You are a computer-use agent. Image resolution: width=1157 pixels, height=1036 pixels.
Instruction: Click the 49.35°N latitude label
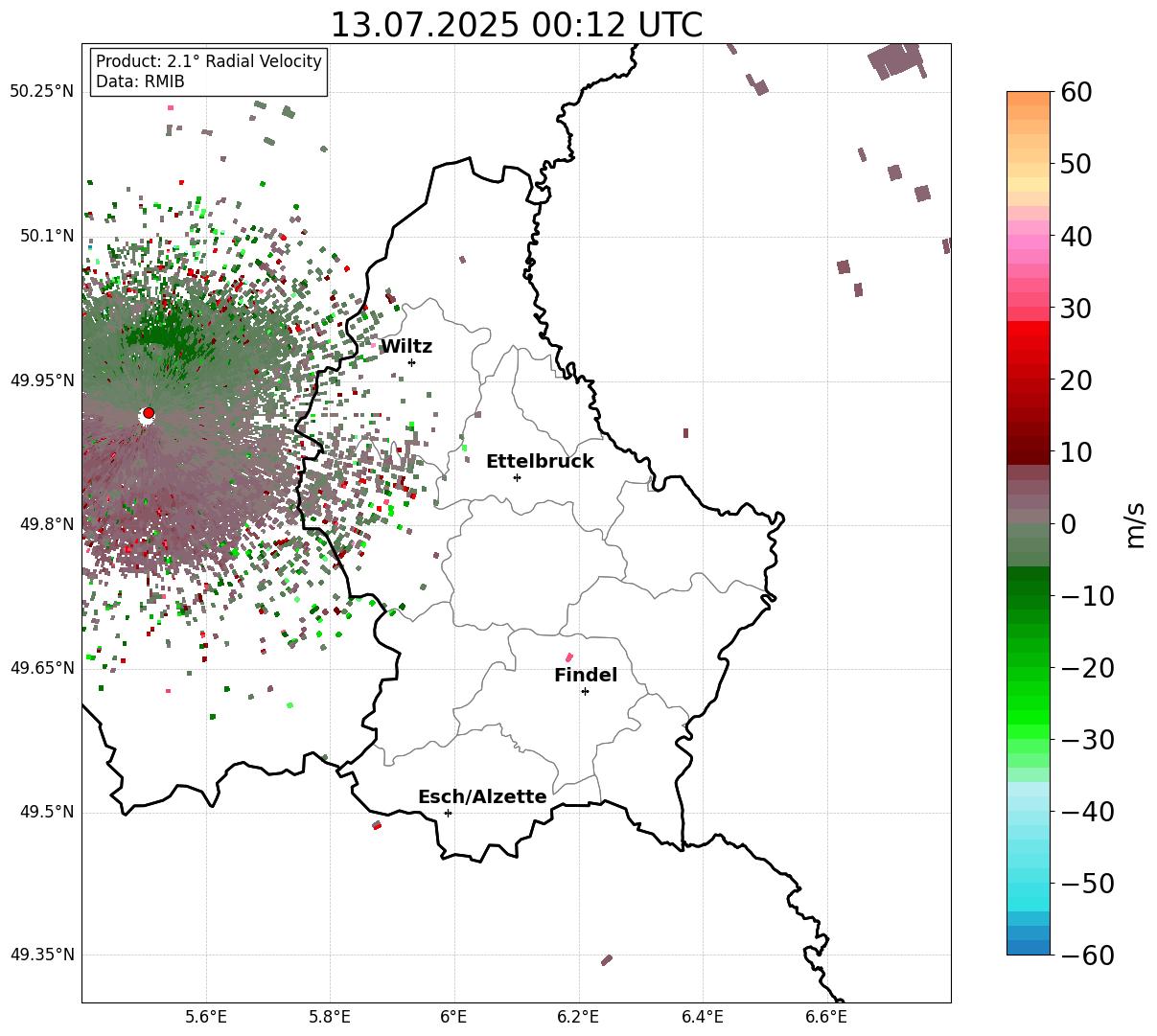pos(42,955)
